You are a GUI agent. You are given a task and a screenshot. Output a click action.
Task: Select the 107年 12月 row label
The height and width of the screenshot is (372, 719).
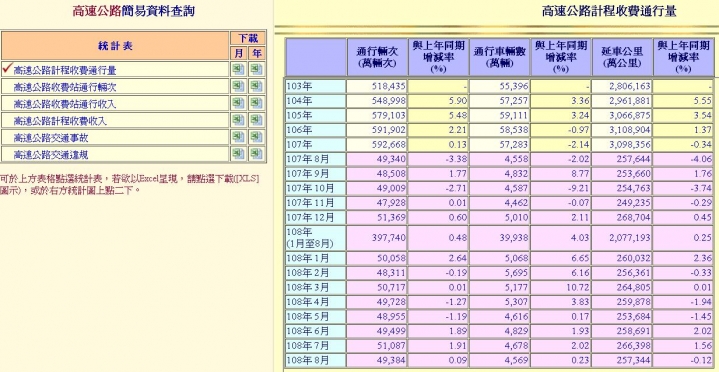pyautogui.click(x=315, y=218)
